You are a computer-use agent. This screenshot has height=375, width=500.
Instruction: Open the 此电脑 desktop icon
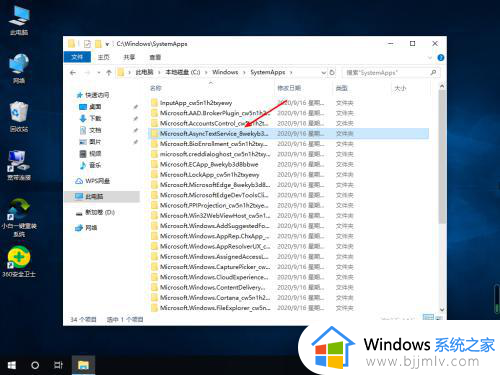(19, 20)
